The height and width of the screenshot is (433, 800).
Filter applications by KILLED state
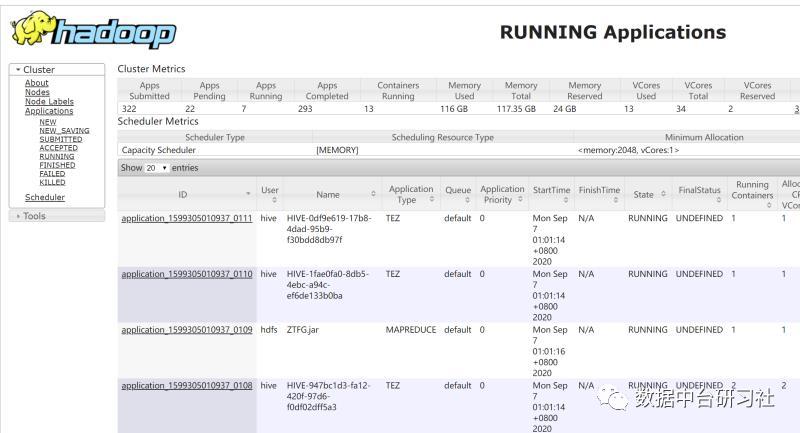tap(52, 182)
